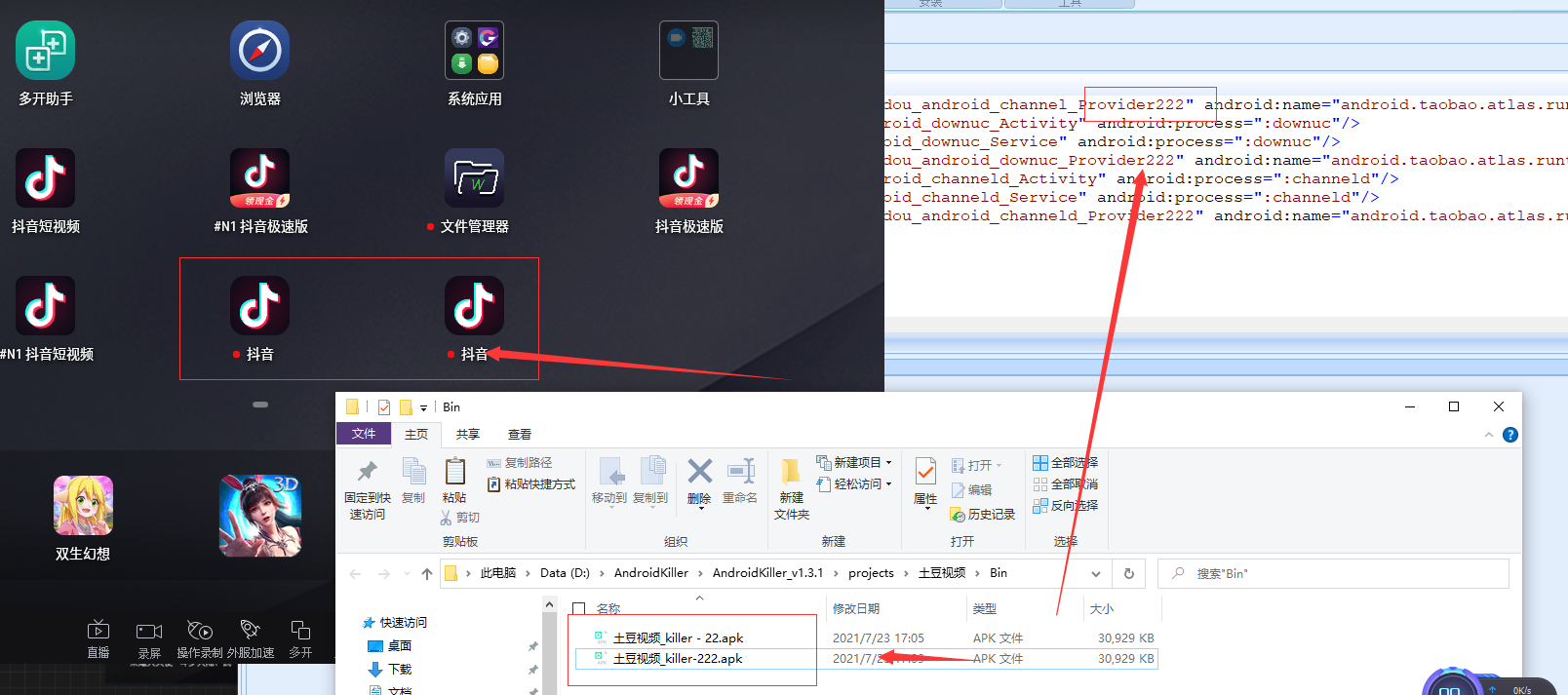
Task: Navigate to Data (D:) in breadcrumb
Action: pos(565,573)
